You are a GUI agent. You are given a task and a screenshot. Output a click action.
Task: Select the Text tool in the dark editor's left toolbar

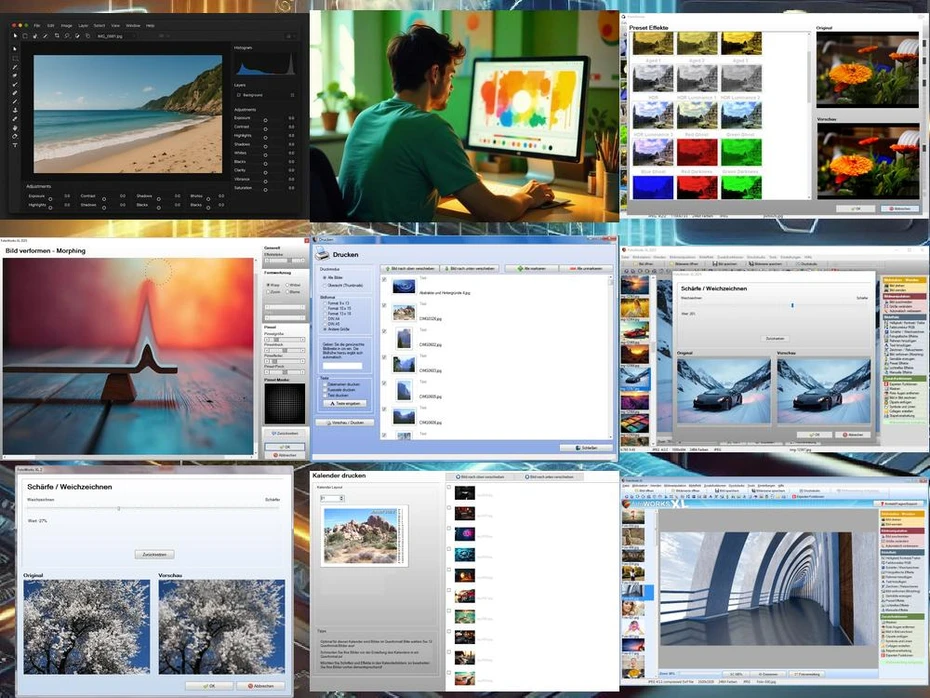pyautogui.click(x=15, y=145)
